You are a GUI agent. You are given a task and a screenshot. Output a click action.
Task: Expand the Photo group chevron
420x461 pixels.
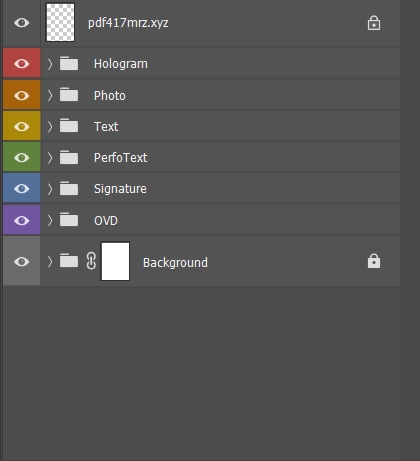(50, 95)
